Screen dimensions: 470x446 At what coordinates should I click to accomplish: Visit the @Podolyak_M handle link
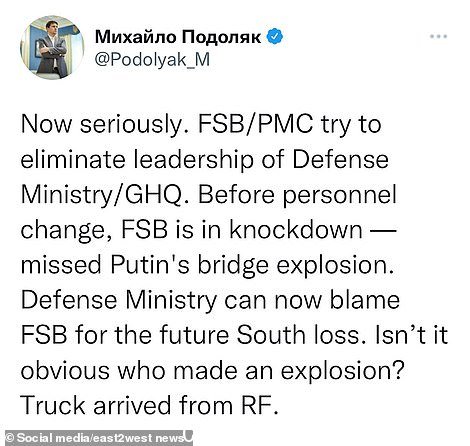[x=153, y=60]
